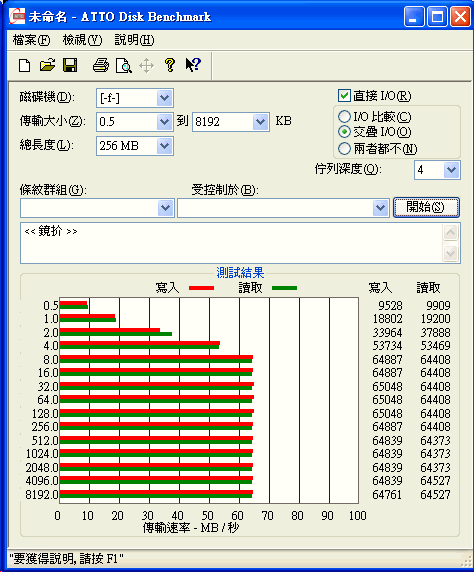Screen dimensions: 474x572
Task: Open the 磁碟機 drive dropdown
Action: pyautogui.click(x=164, y=98)
